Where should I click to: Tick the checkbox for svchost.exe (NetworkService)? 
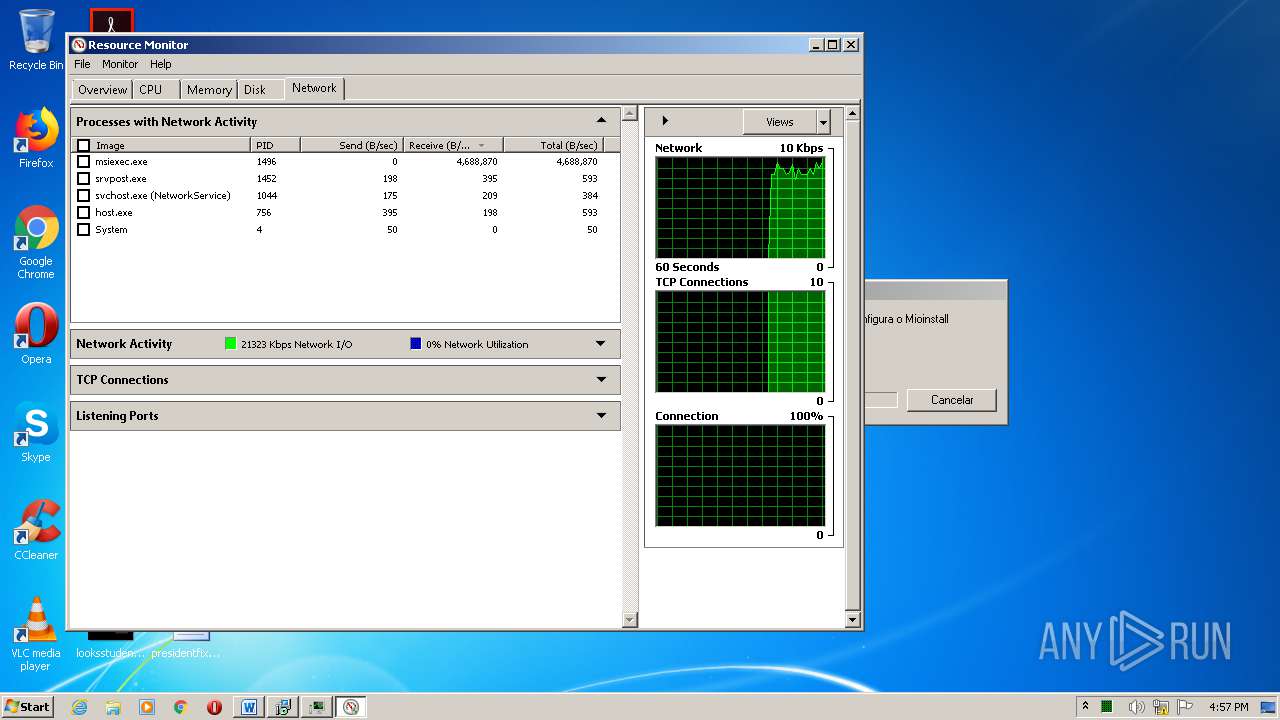pos(84,195)
